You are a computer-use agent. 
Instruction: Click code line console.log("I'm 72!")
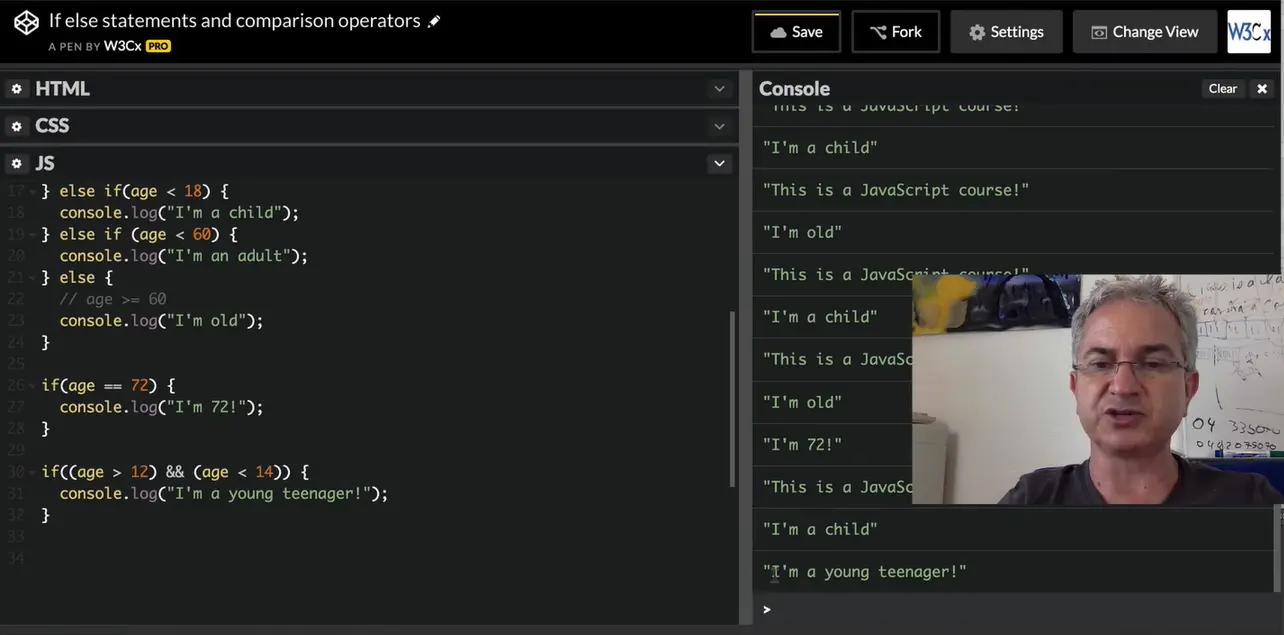[161, 407]
